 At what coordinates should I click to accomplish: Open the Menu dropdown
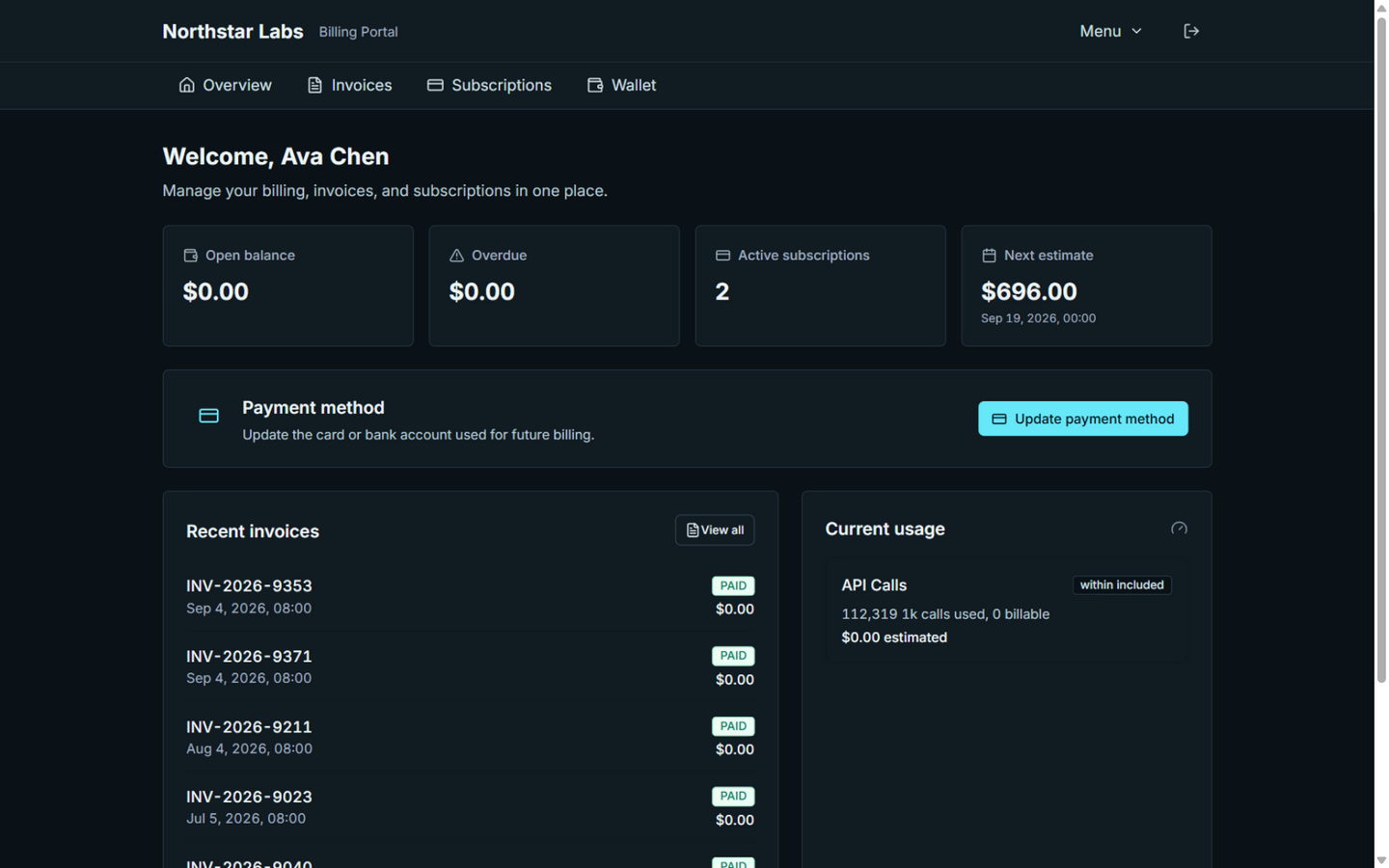[1110, 31]
